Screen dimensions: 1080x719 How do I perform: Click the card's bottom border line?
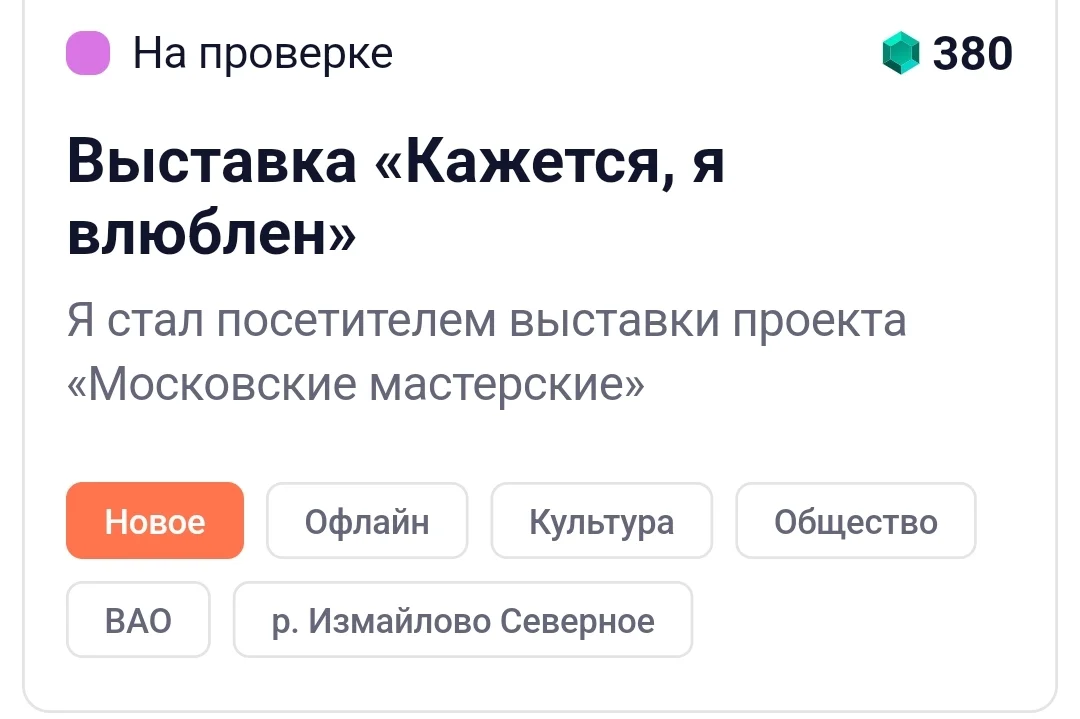pos(540,711)
